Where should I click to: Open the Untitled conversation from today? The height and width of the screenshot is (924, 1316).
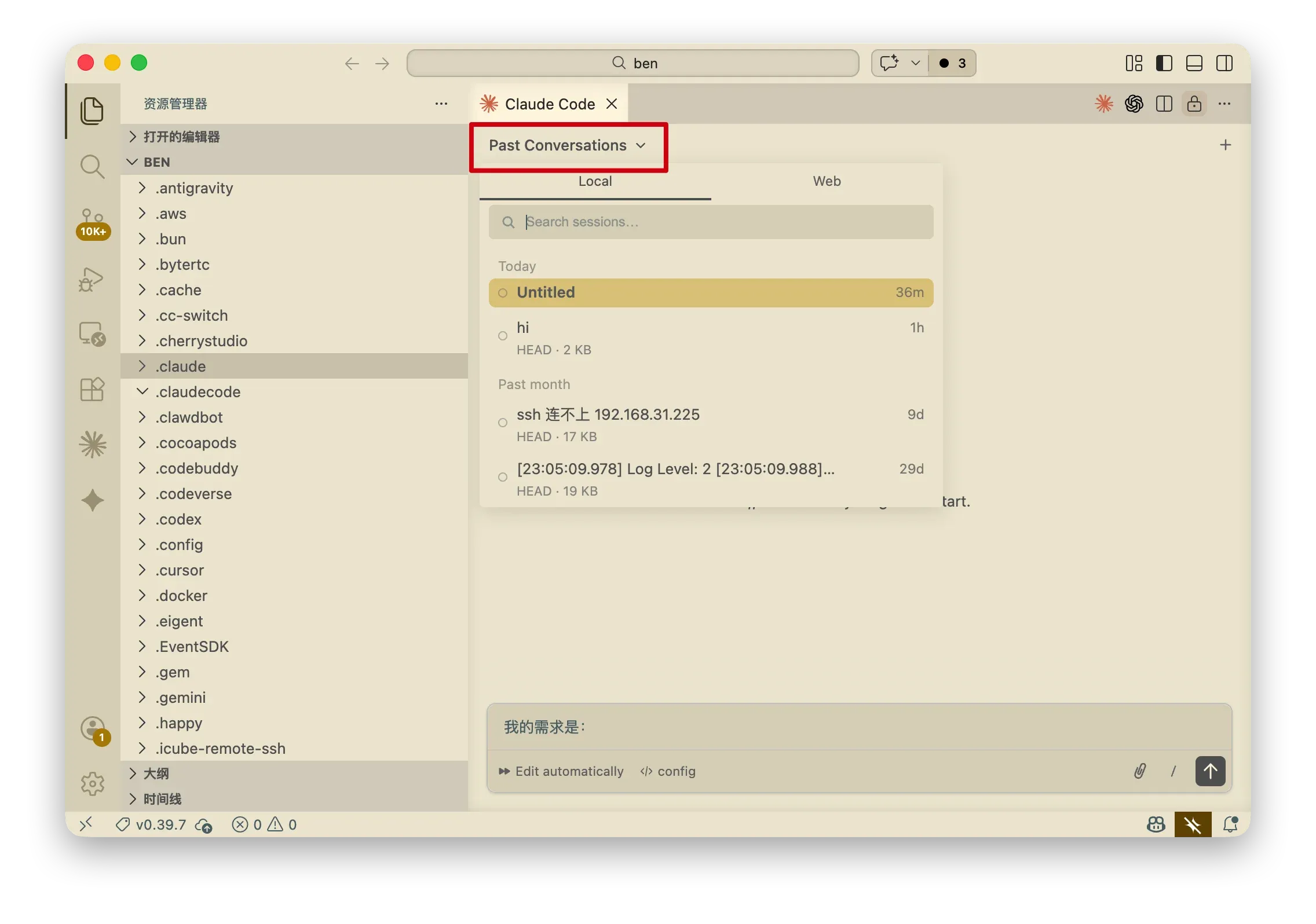coord(711,293)
